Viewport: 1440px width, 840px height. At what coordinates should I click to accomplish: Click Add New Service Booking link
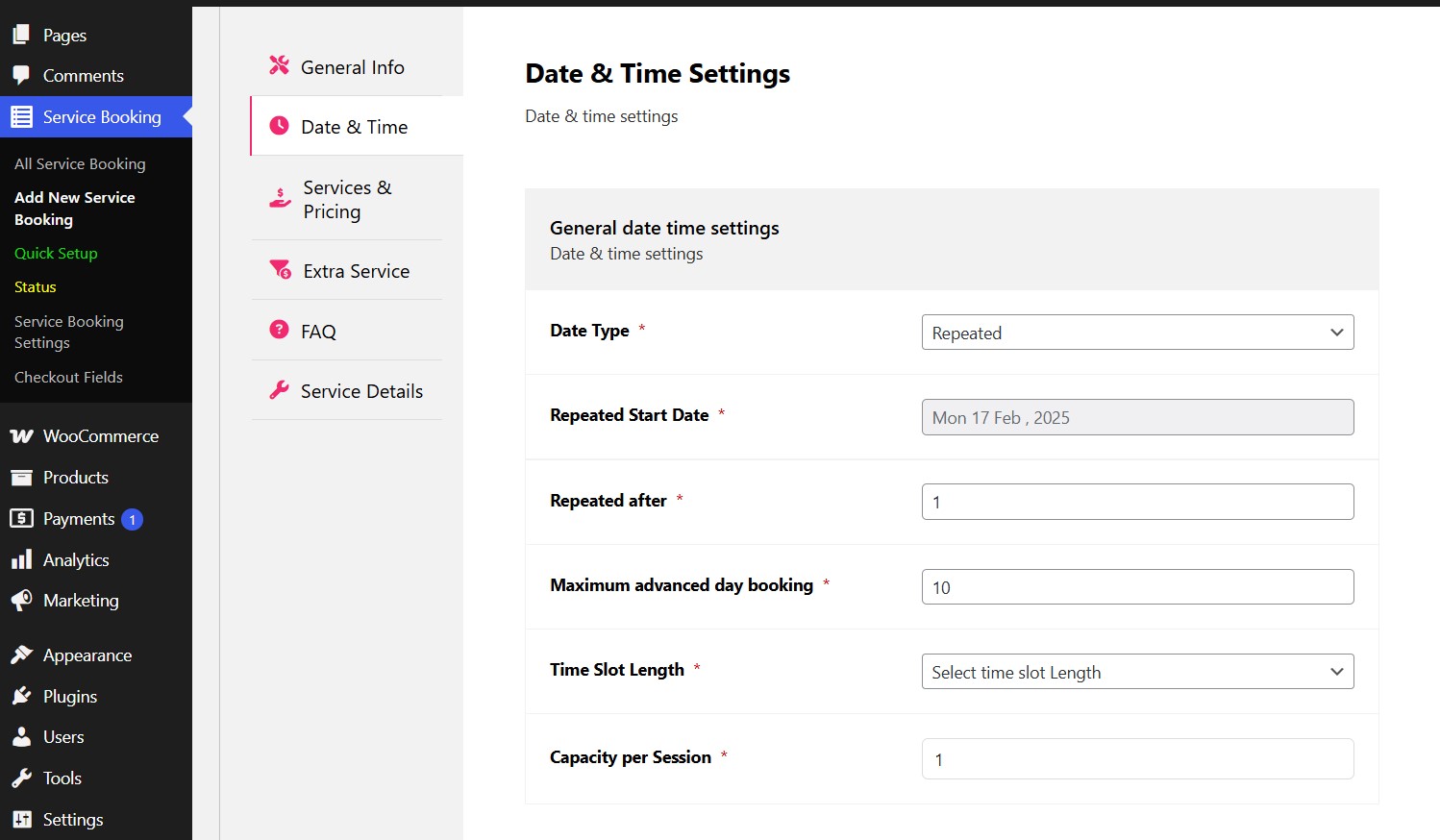75,209
